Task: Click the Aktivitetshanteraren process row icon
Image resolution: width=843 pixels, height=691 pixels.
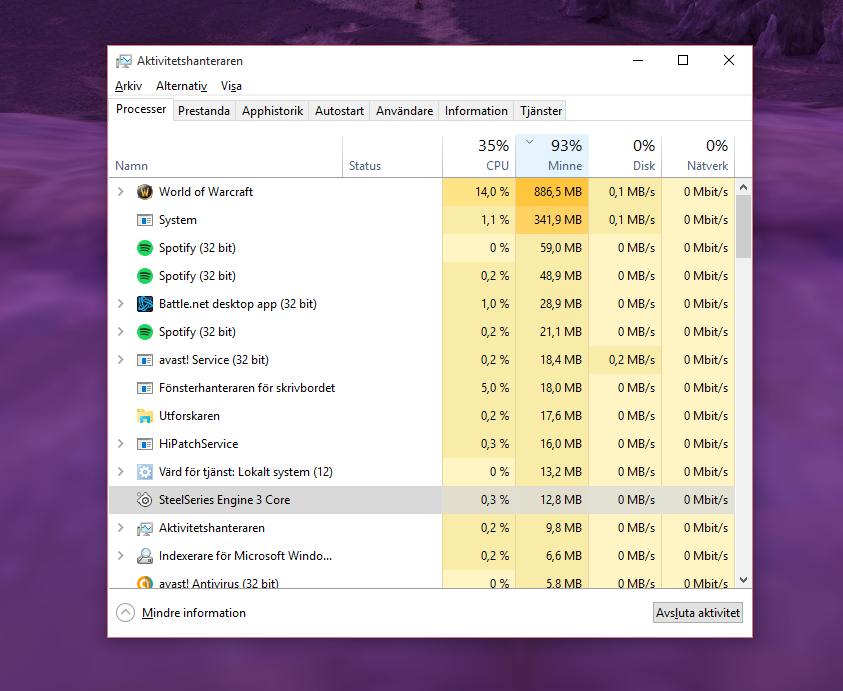Action: click(x=145, y=528)
